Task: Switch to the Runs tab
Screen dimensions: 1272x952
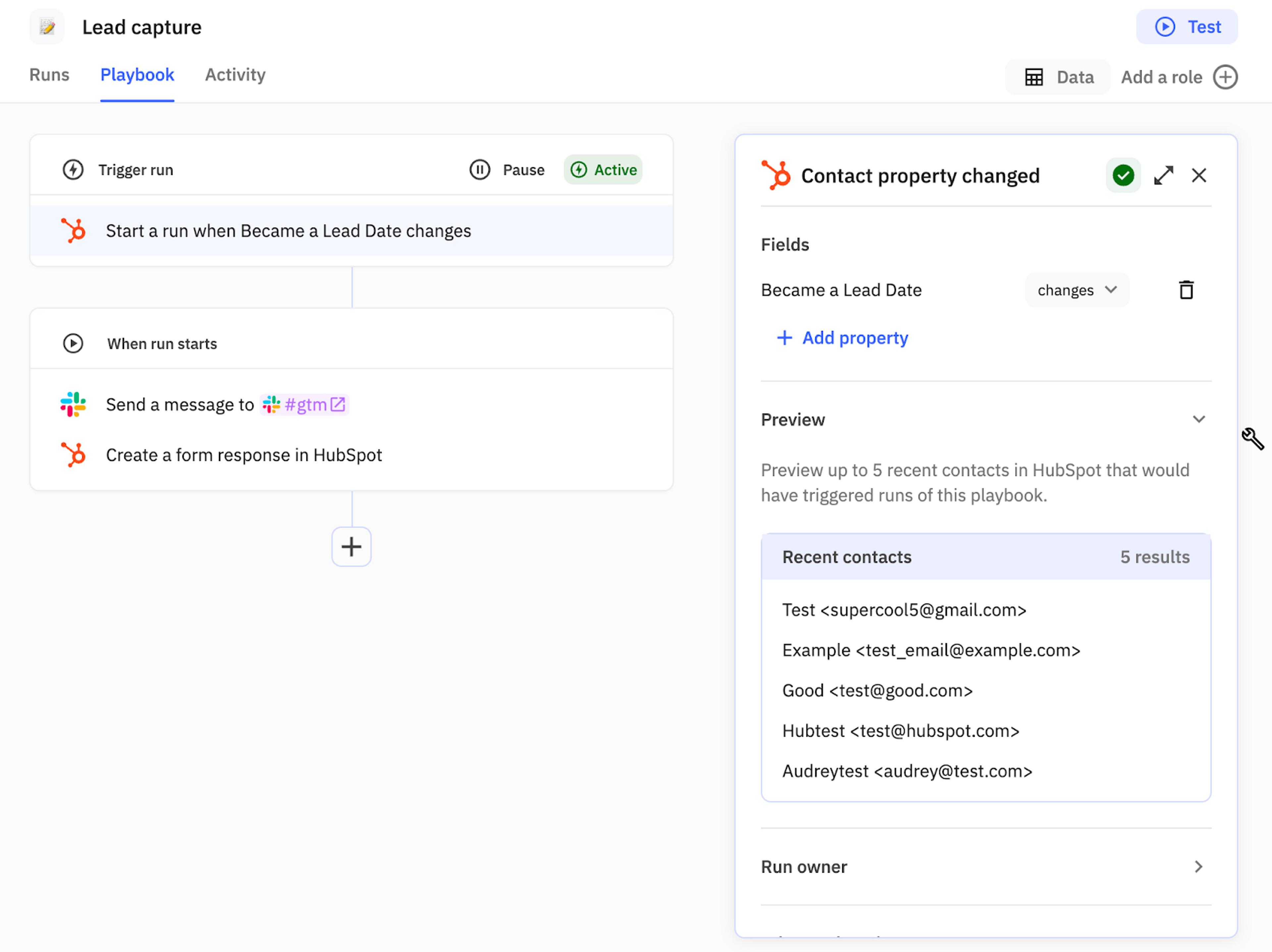Action: pyautogui.click(x=49, y=75)
